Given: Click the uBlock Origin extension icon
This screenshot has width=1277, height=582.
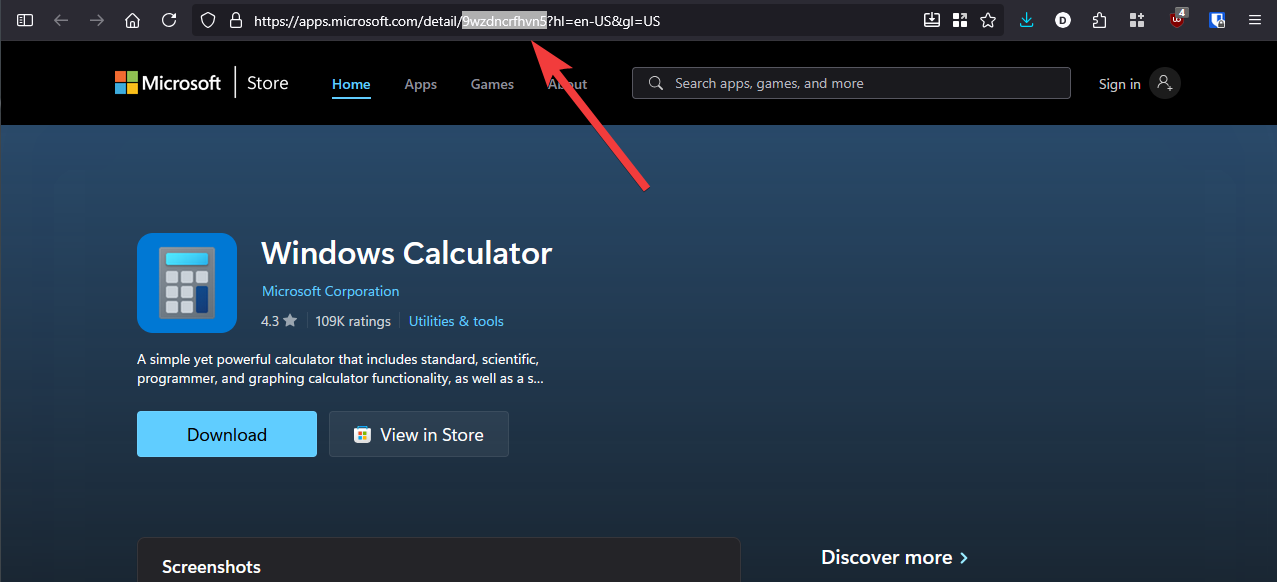Looking at the screenshot, I should coord(1177,20).
